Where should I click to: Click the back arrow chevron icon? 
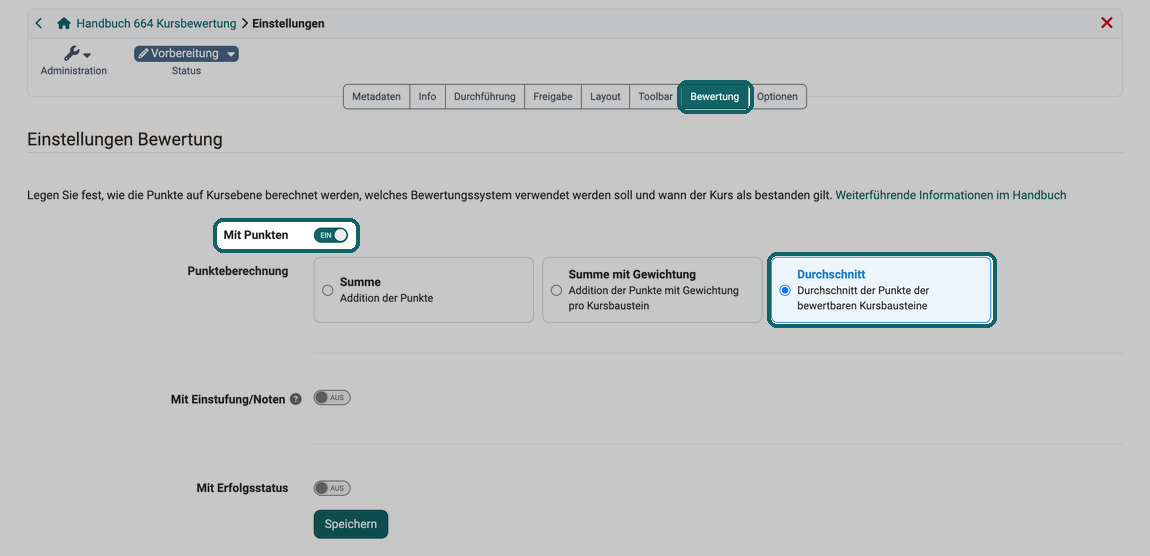coord(39,23)
